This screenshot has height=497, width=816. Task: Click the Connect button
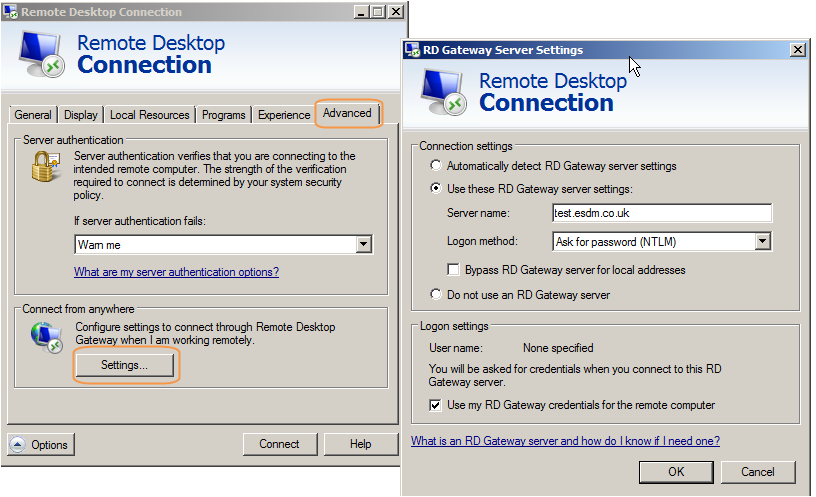coord(279,444)
